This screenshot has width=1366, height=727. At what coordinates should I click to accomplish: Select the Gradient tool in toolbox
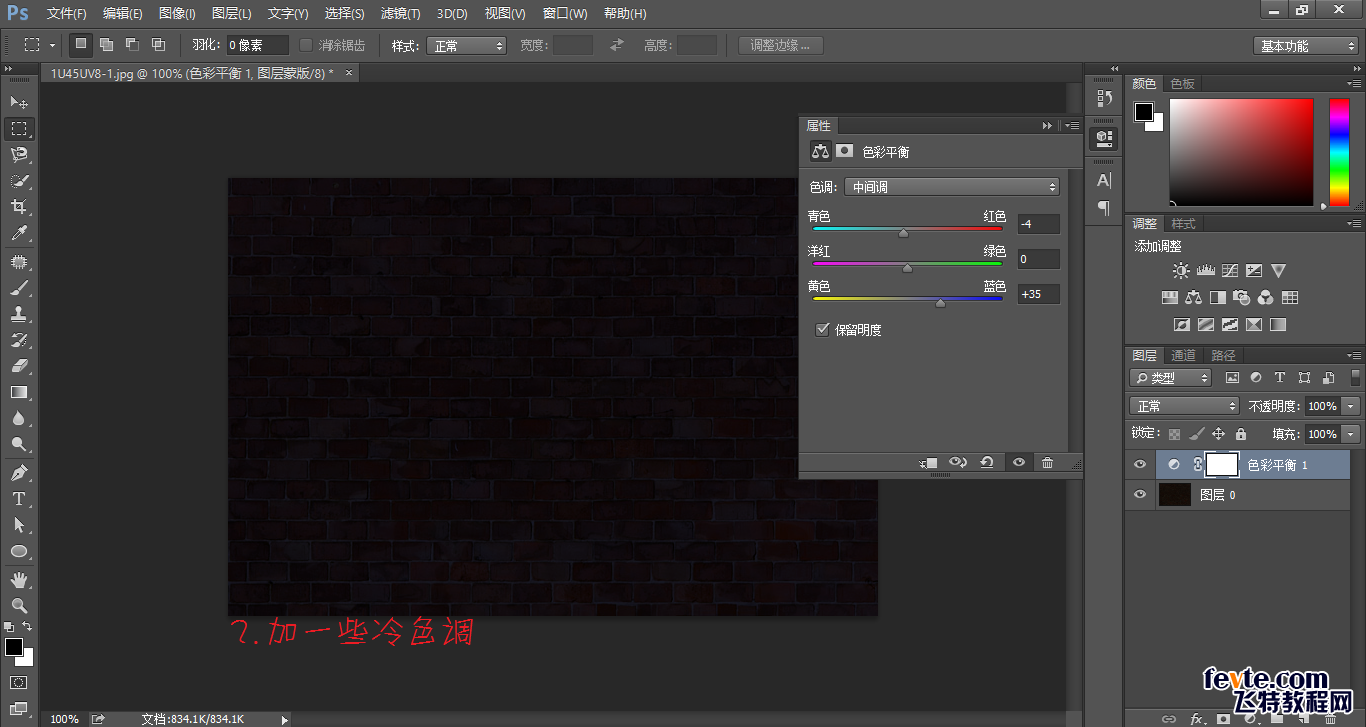[x=19, y=392]
